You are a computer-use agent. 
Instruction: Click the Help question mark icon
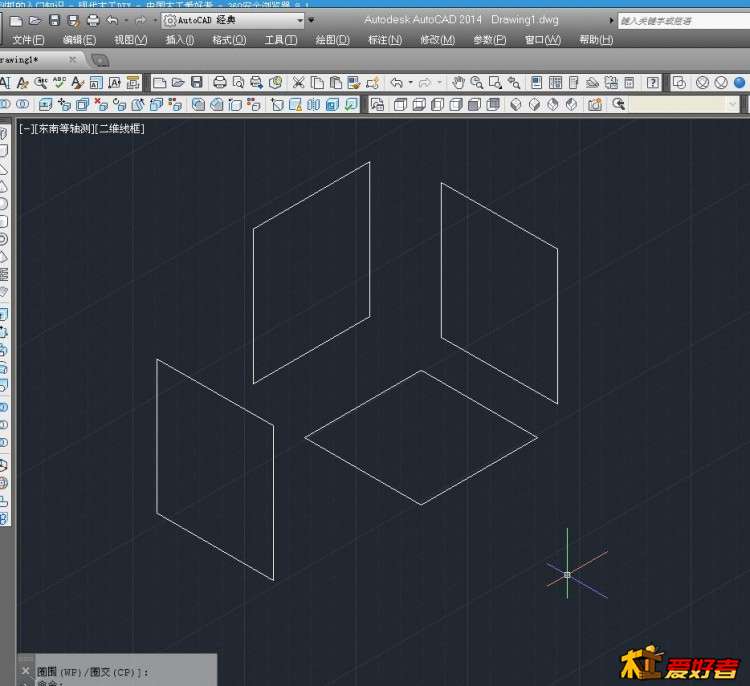coord(653,83)
